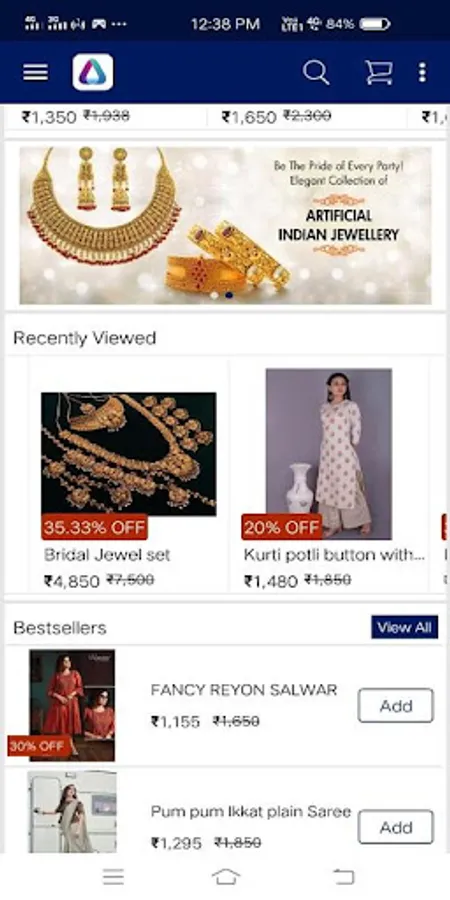The width and height of the screenshot is (450, 900).
Task: Add Pum pum Ikkat plain Saree
Action: coord(395,827)
